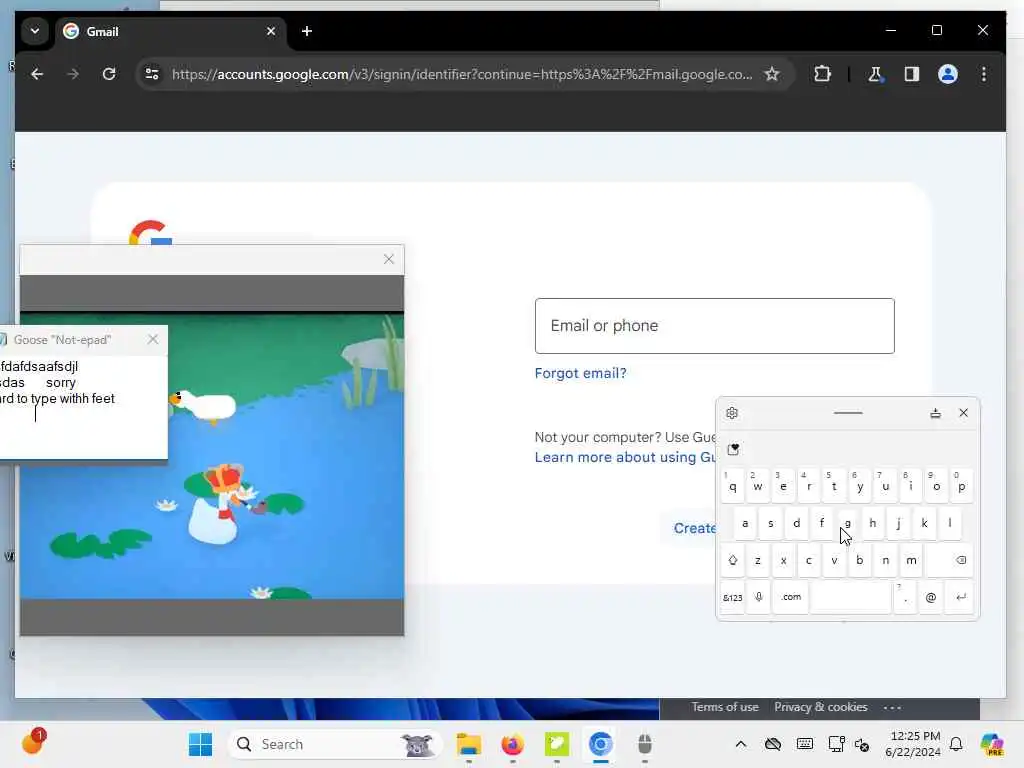
Task: Dock the touch keyboard icon
Action: pos(935,413)
